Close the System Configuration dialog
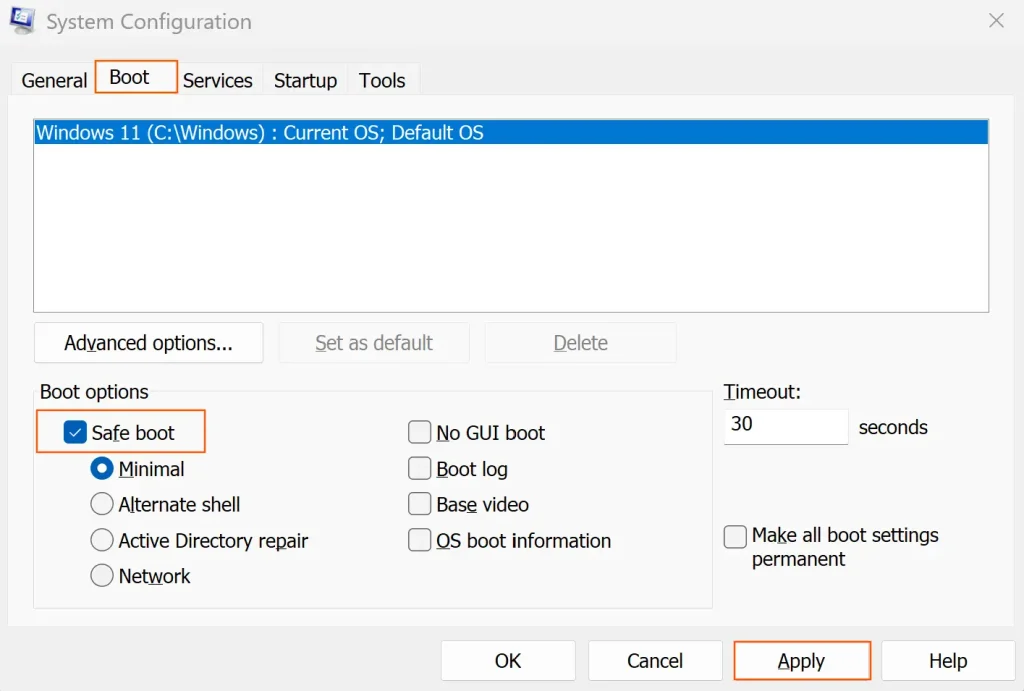The width and height of the screenshot is (1024, 691). (996, 21)
